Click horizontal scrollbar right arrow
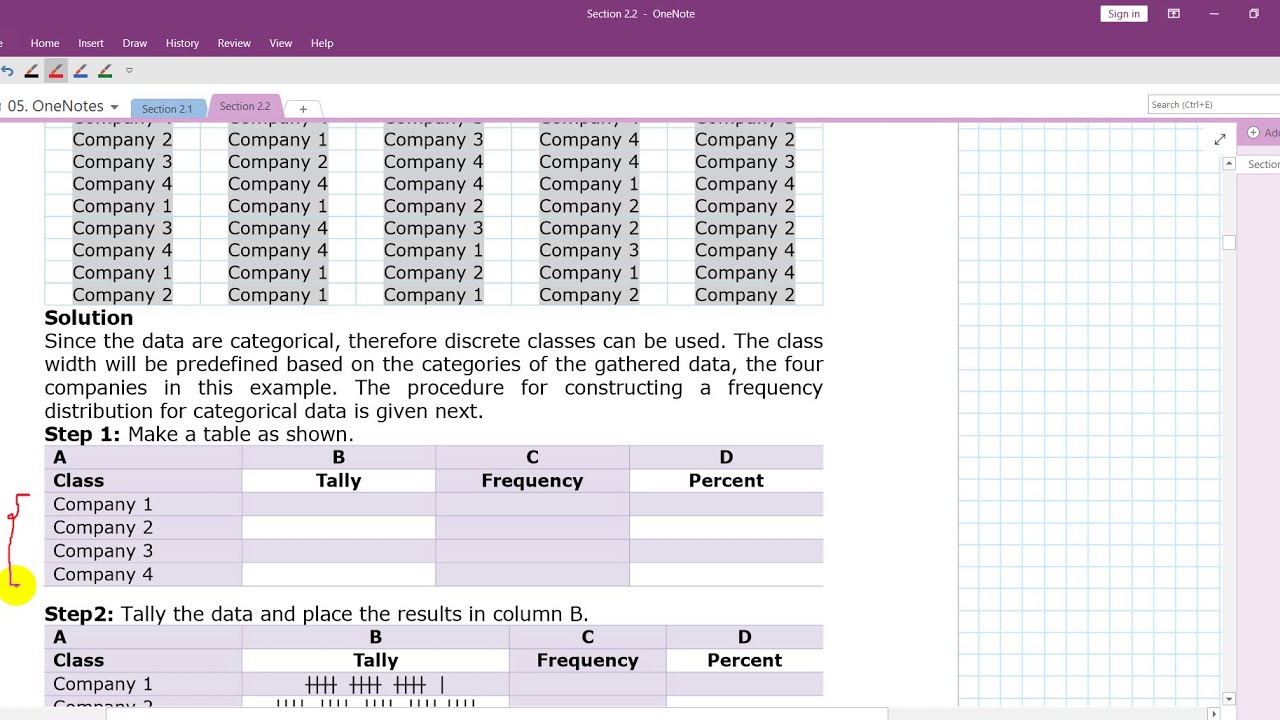 click(1214, 713)
